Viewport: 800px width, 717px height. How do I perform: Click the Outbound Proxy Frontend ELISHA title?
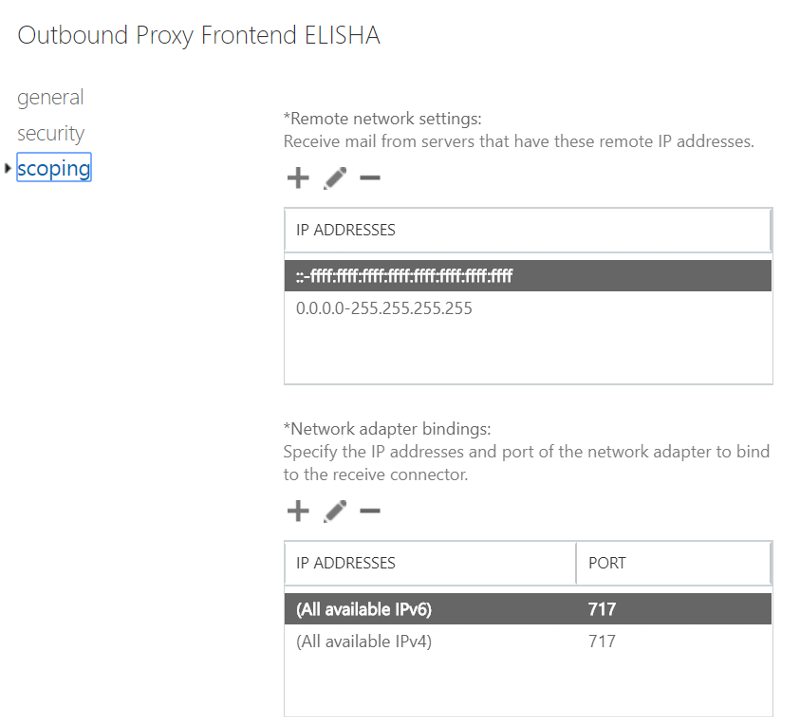pyautogui.click(x=198, y=35)
